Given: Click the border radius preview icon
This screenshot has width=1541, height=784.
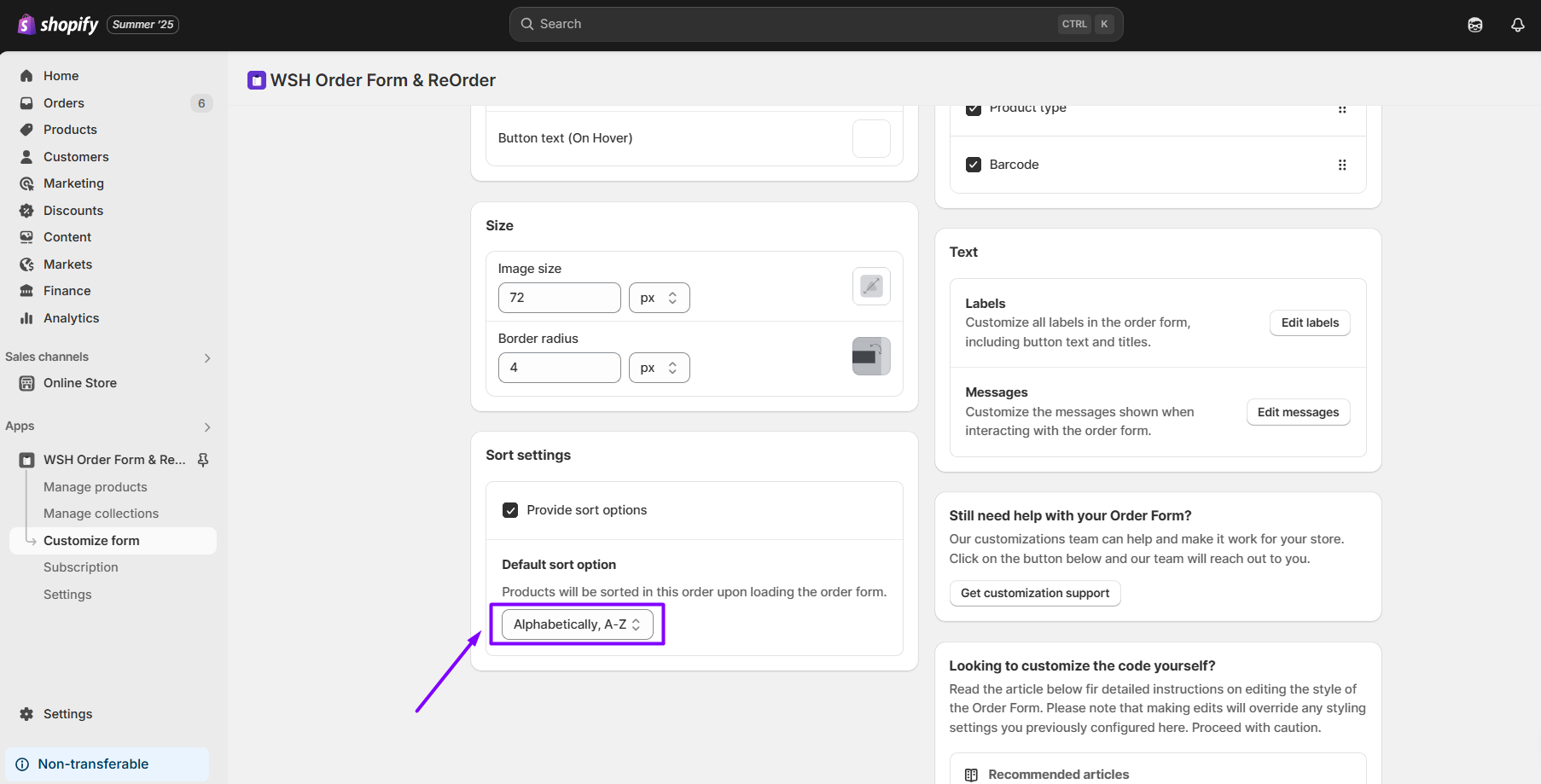Looking at the screenshot, I should coord(870,356).
